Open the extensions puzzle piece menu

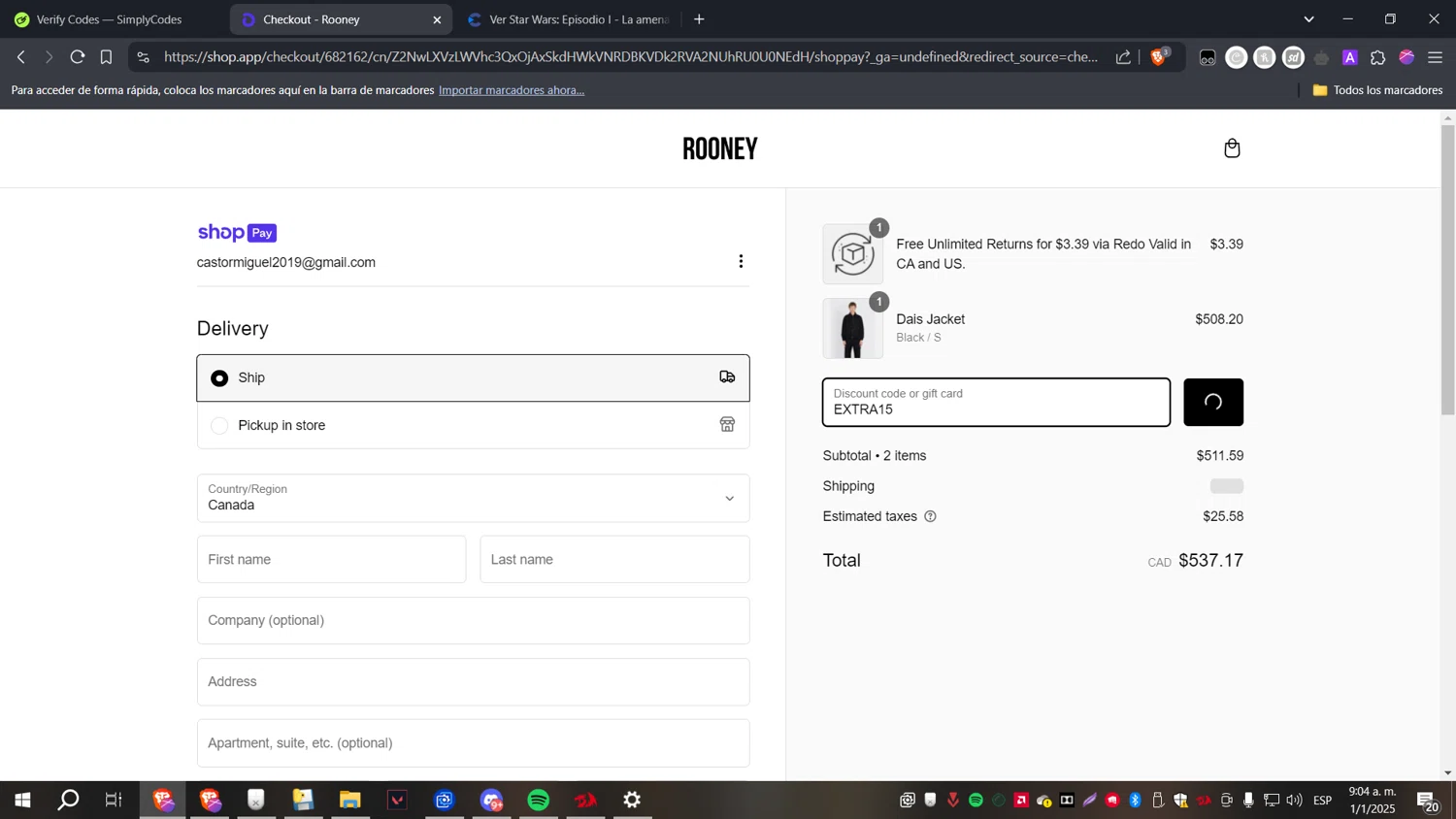(x=1378, y=58)
